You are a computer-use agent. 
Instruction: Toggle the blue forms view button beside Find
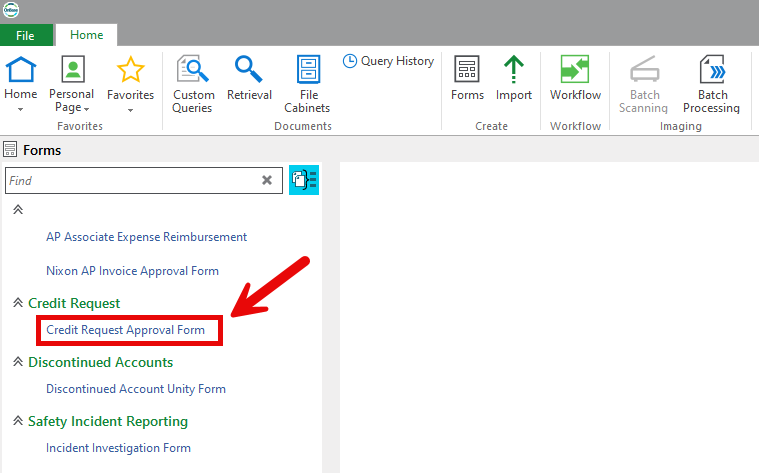pos(303,181)
